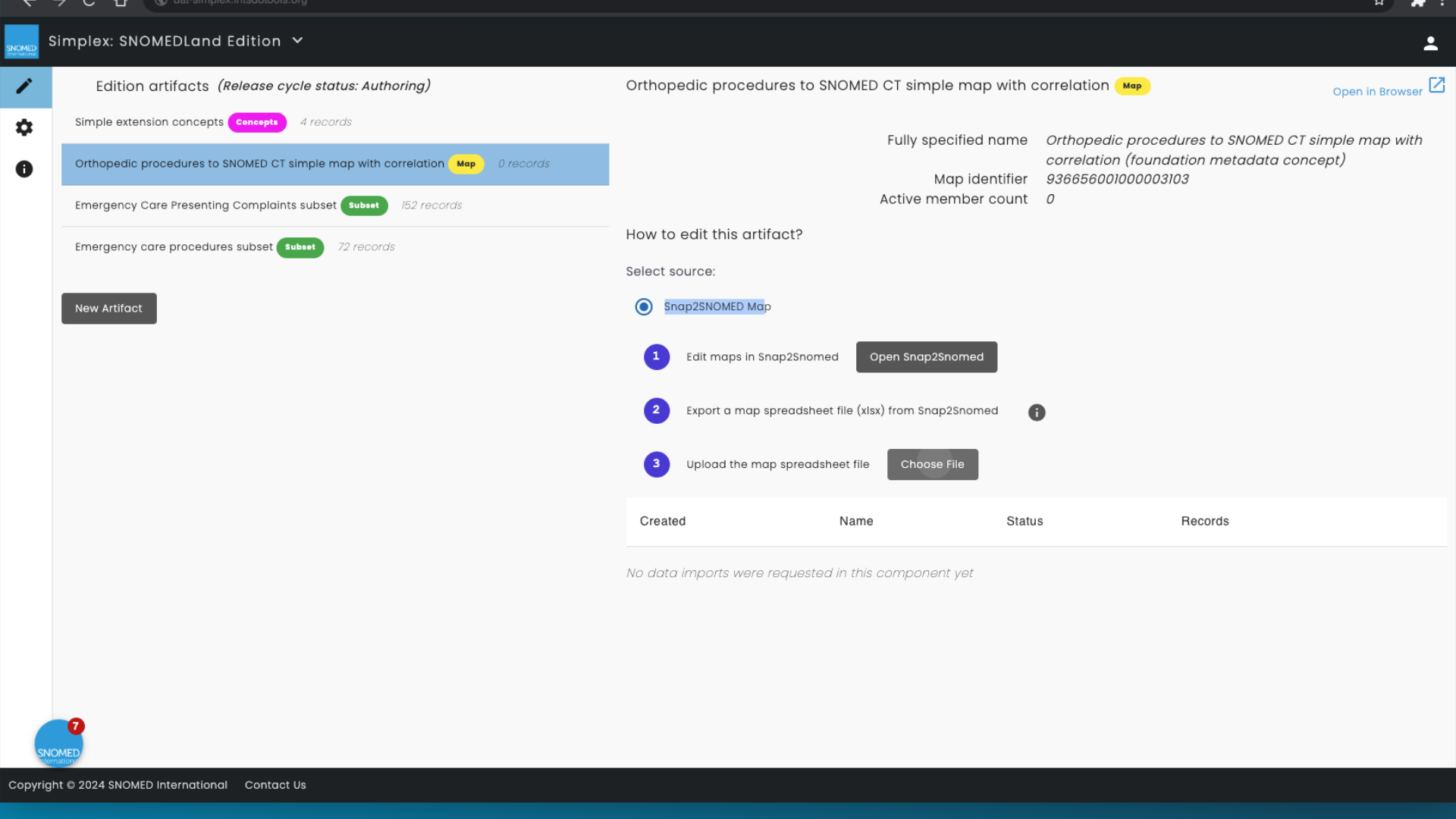This screenshot has height=819, width=1456.
Task: Click the Contact Us footer link
Action: click(x=275, y=785)
